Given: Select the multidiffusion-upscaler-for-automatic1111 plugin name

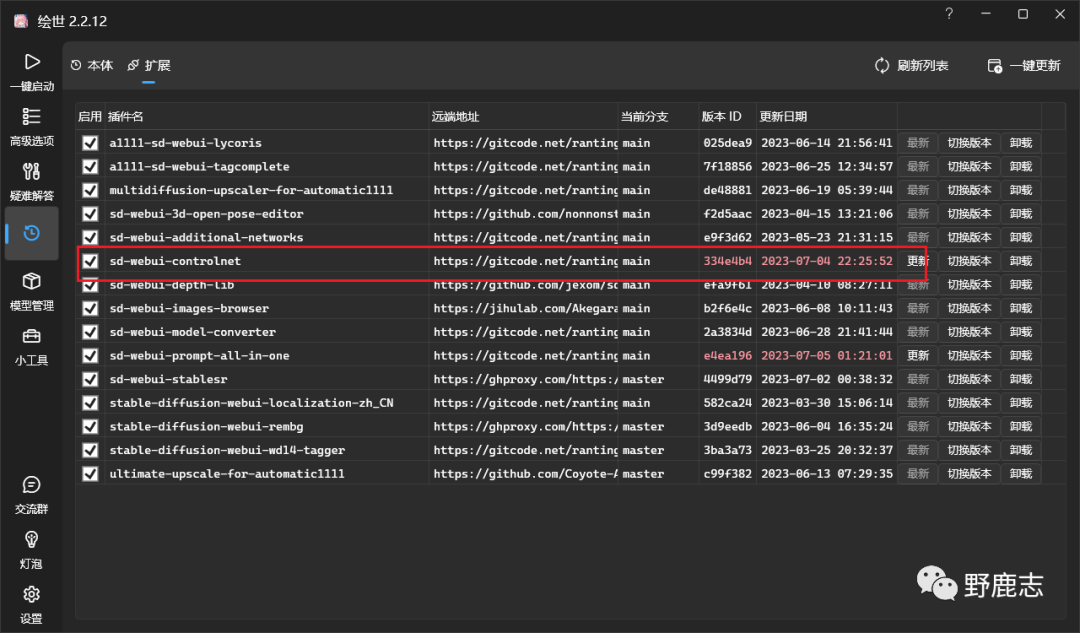Looking at the screenshot, I should 251,190.
